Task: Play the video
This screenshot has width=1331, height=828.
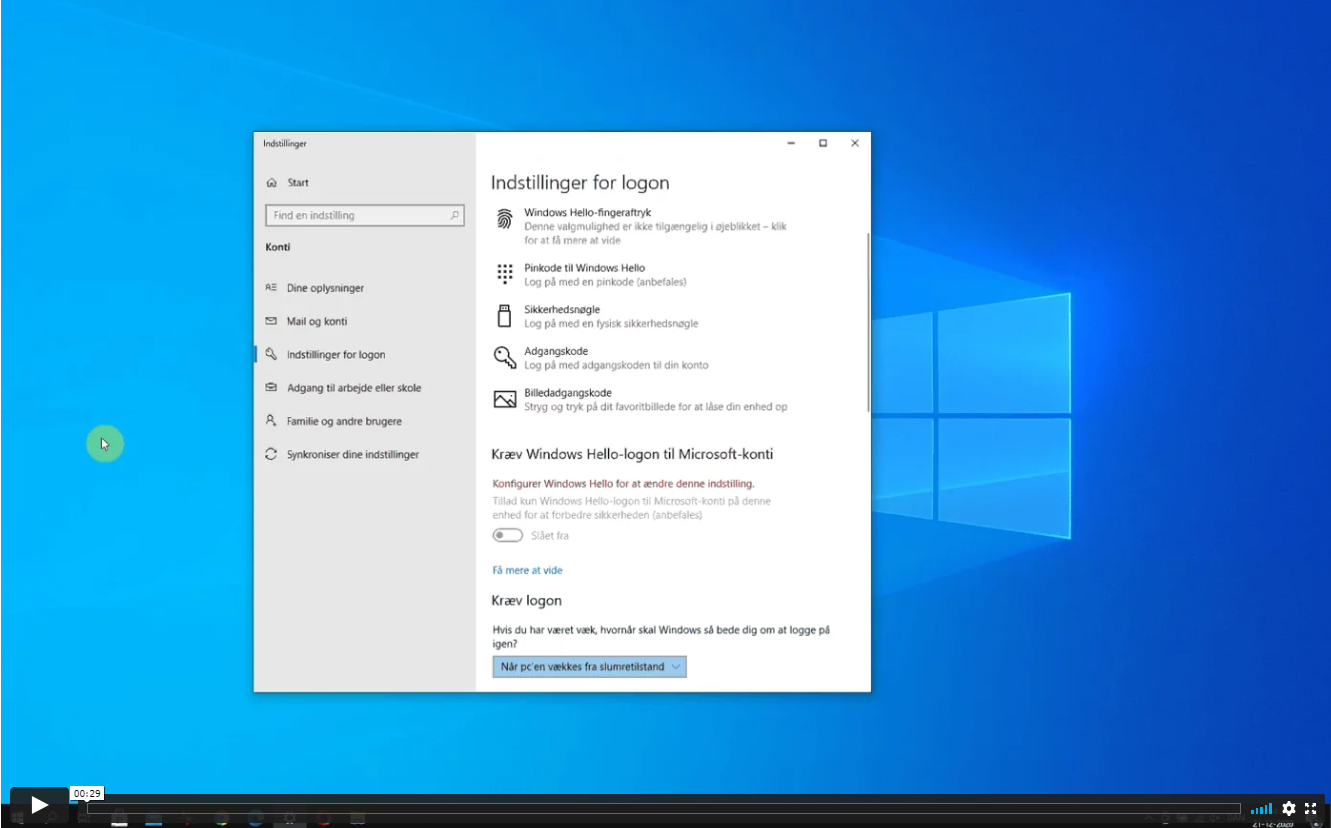Action: (x=39, y=804)
